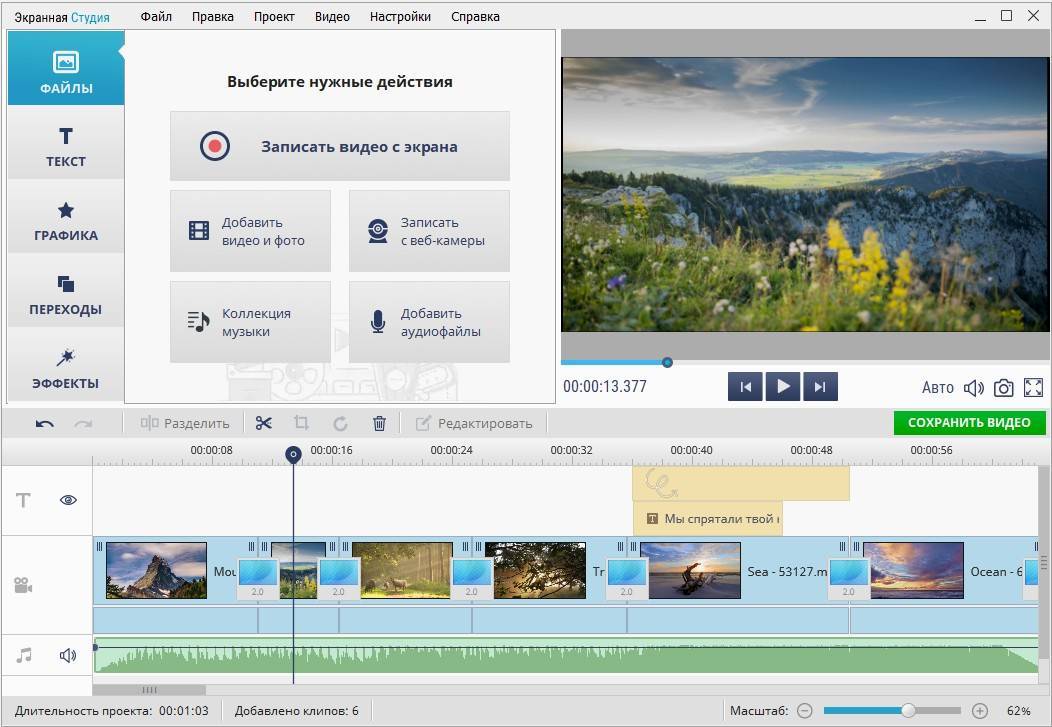
Task: Open the Настройки menu
Action: click(400, 17)
